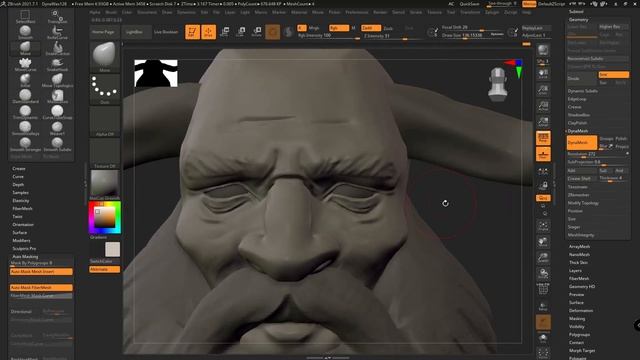Open the MatCap material selector
Image resolution: width=640 pixels, height=360 pixels.
point(104,184)
